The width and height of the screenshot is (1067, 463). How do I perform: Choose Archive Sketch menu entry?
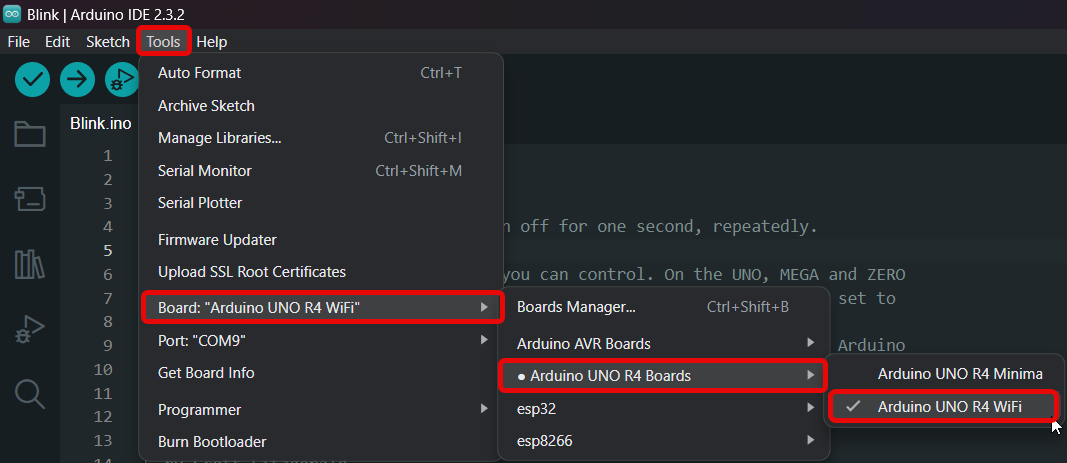321,106
